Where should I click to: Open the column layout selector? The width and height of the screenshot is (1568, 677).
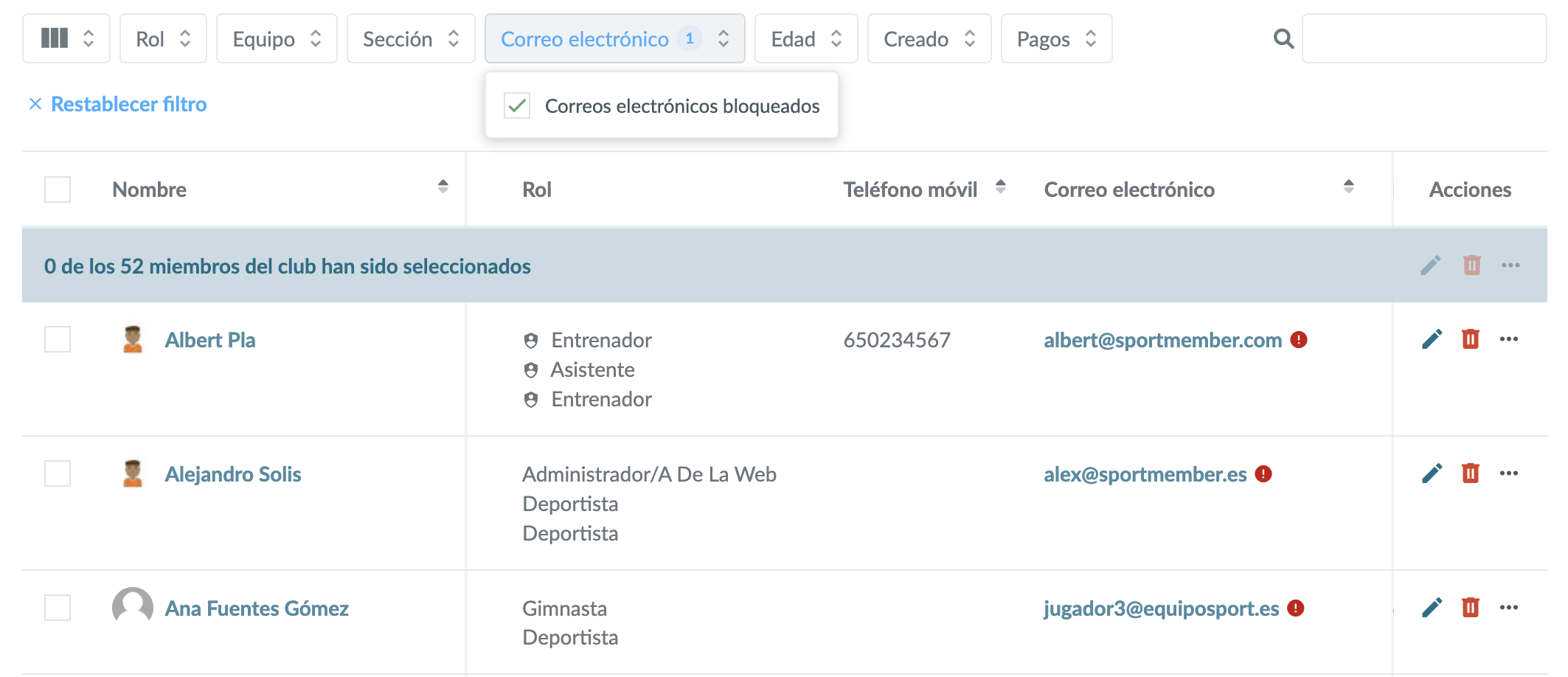pos(66,39)
